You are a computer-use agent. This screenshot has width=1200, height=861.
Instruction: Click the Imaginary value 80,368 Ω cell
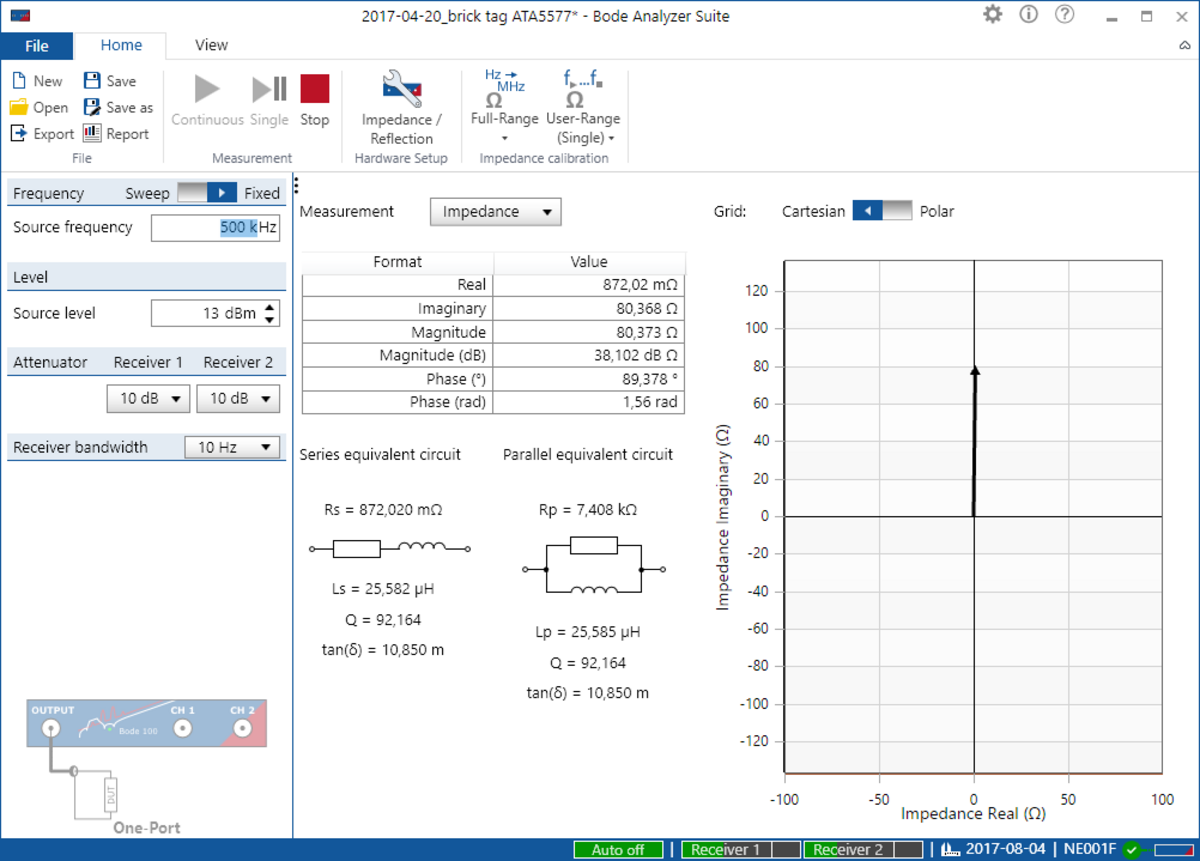point(590,309)
